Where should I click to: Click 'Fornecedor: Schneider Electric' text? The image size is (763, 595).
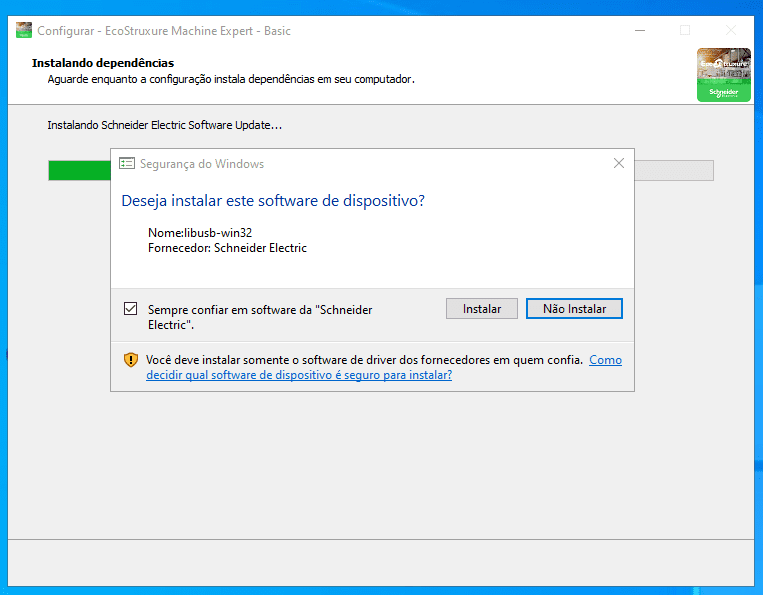click(227, 248)
